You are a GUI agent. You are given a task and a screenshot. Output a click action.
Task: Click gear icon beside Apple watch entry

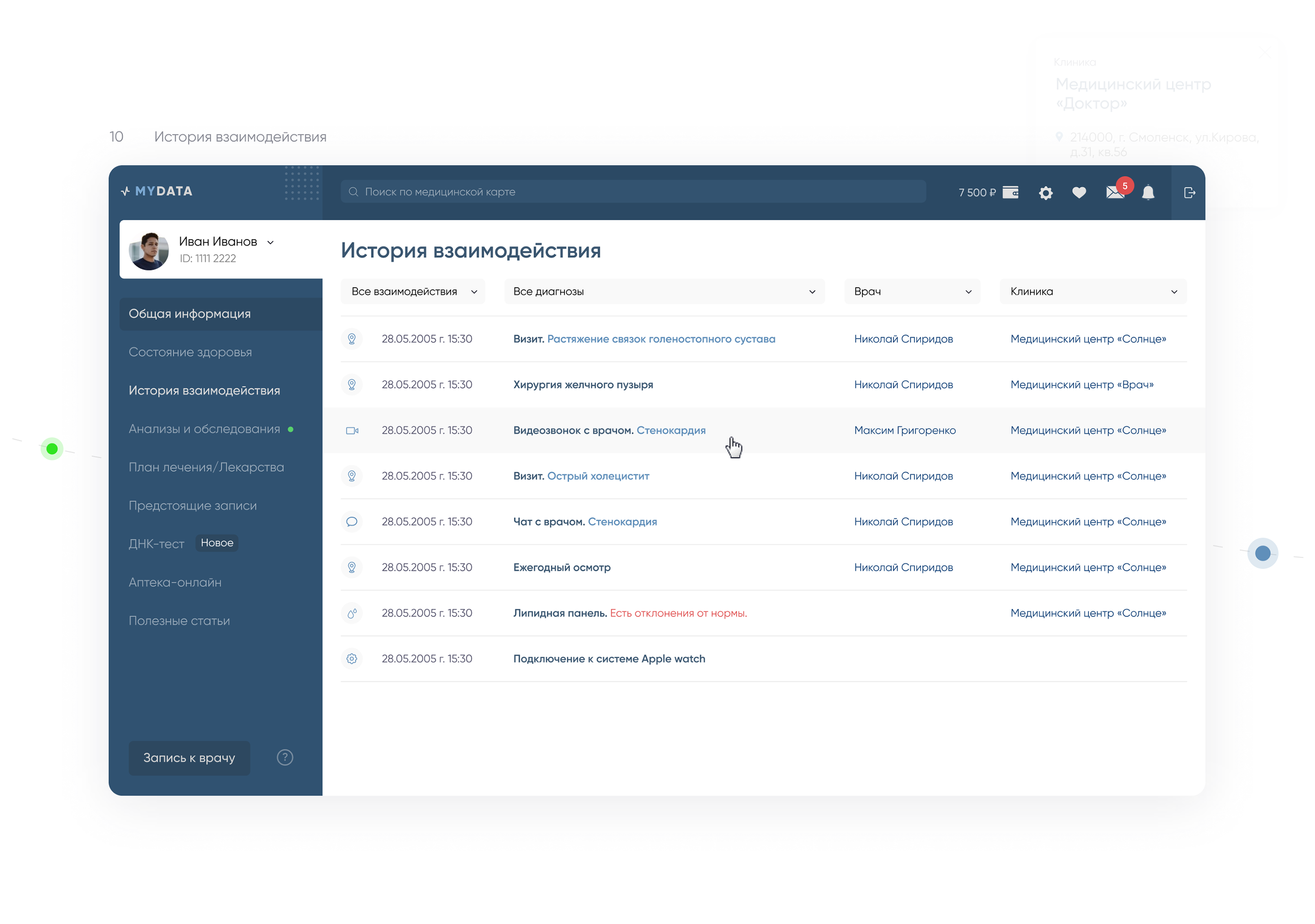[352, 659]
